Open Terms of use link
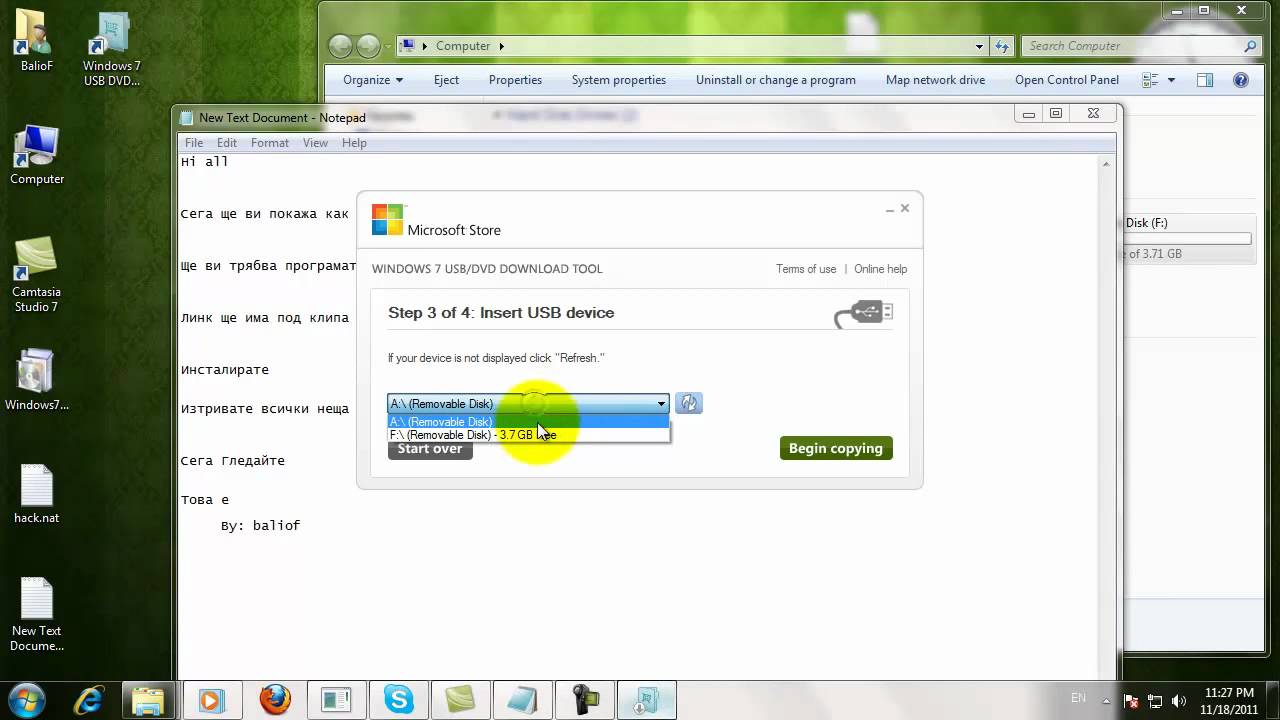The image size is (1280, 720). [x=806, y=269]
